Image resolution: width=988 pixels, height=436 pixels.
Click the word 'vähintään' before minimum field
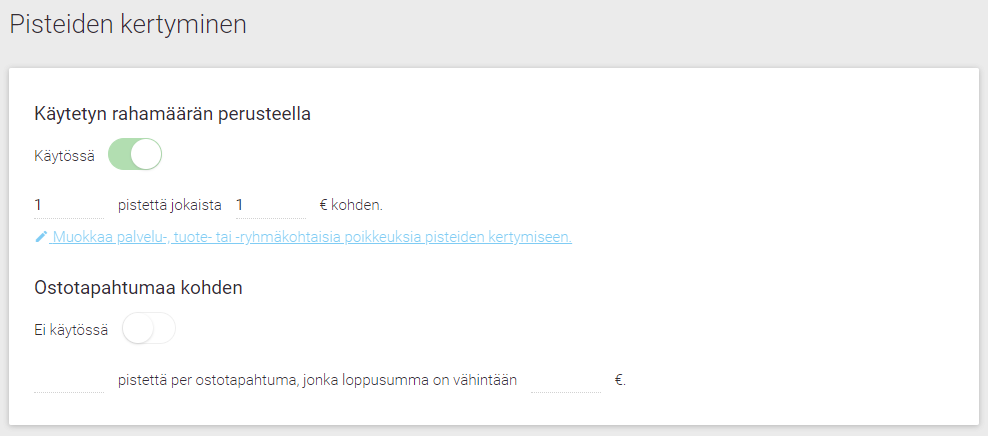click(490, 381)
